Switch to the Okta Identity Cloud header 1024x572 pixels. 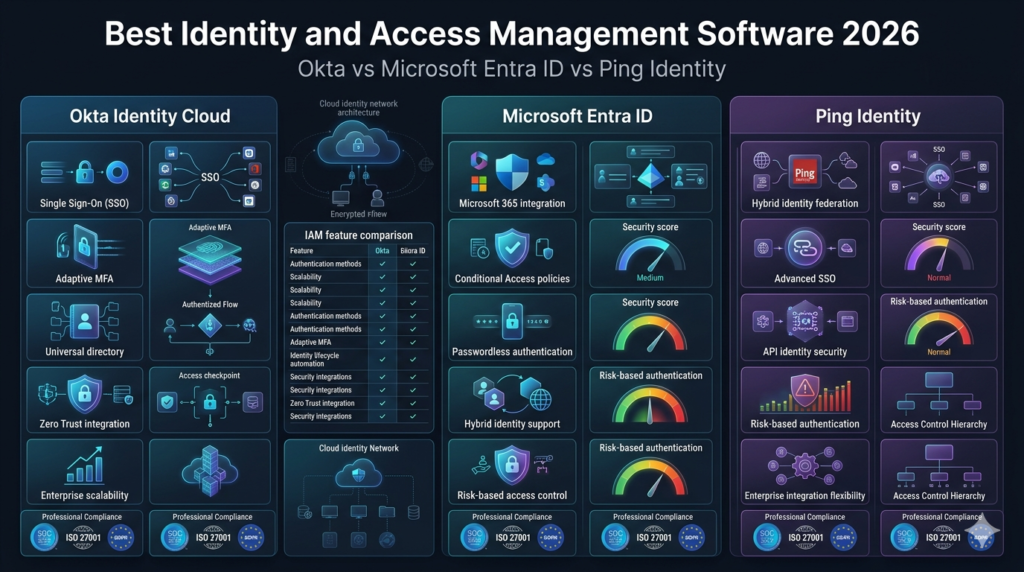coord(150,116)
